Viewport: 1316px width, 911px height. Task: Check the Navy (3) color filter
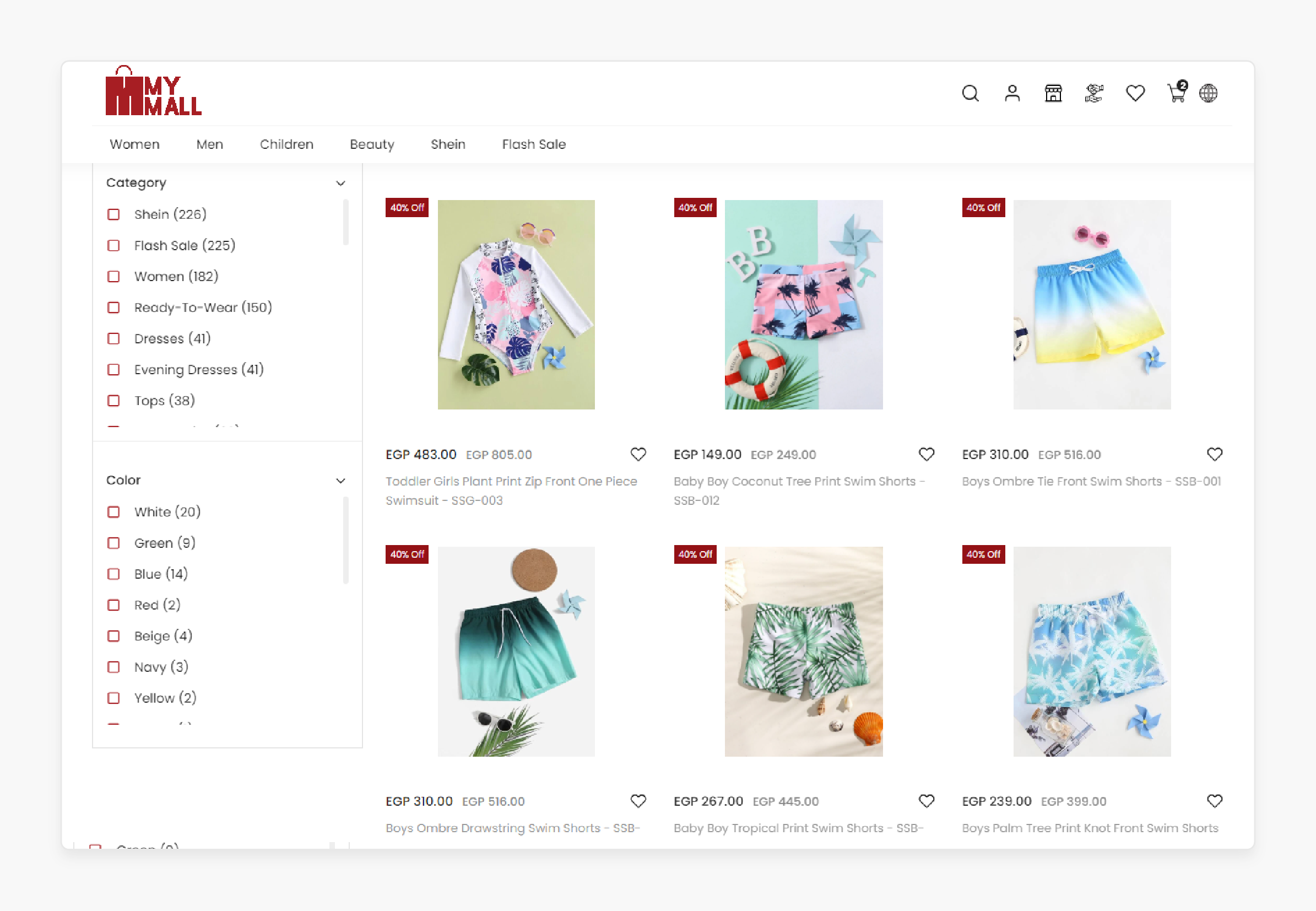(113, 667)
